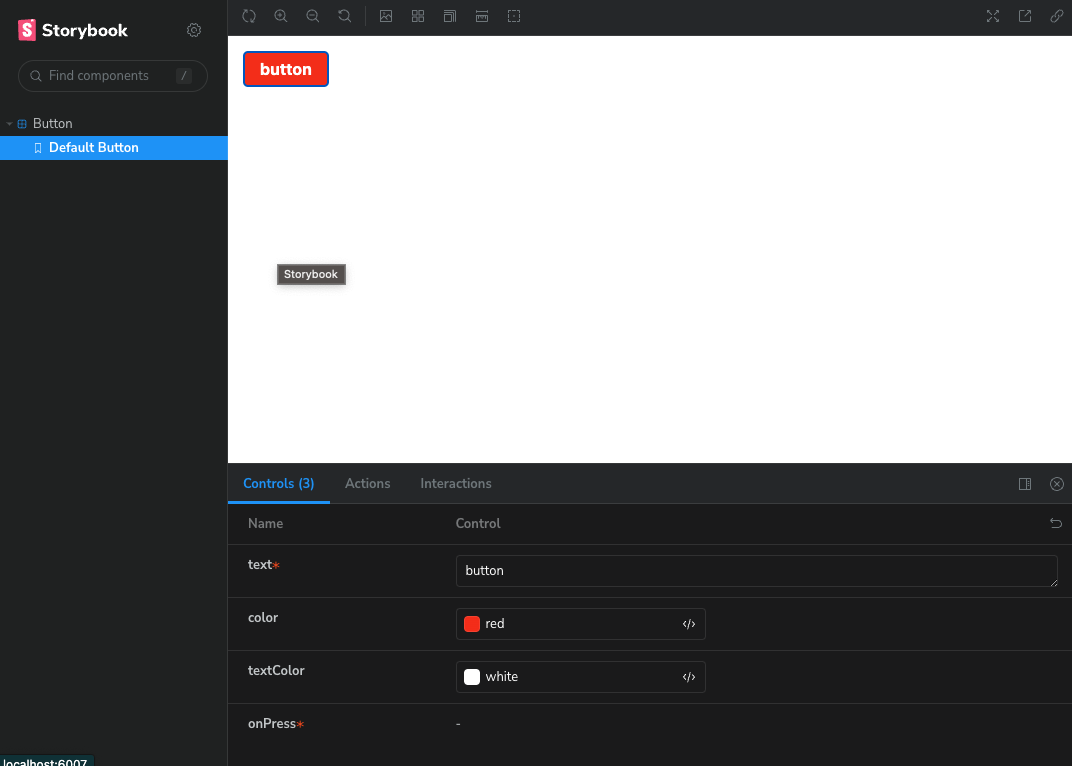Toggle the grid background icon
Viewport: 1072px width, 766px height.
tap(418, 16)
